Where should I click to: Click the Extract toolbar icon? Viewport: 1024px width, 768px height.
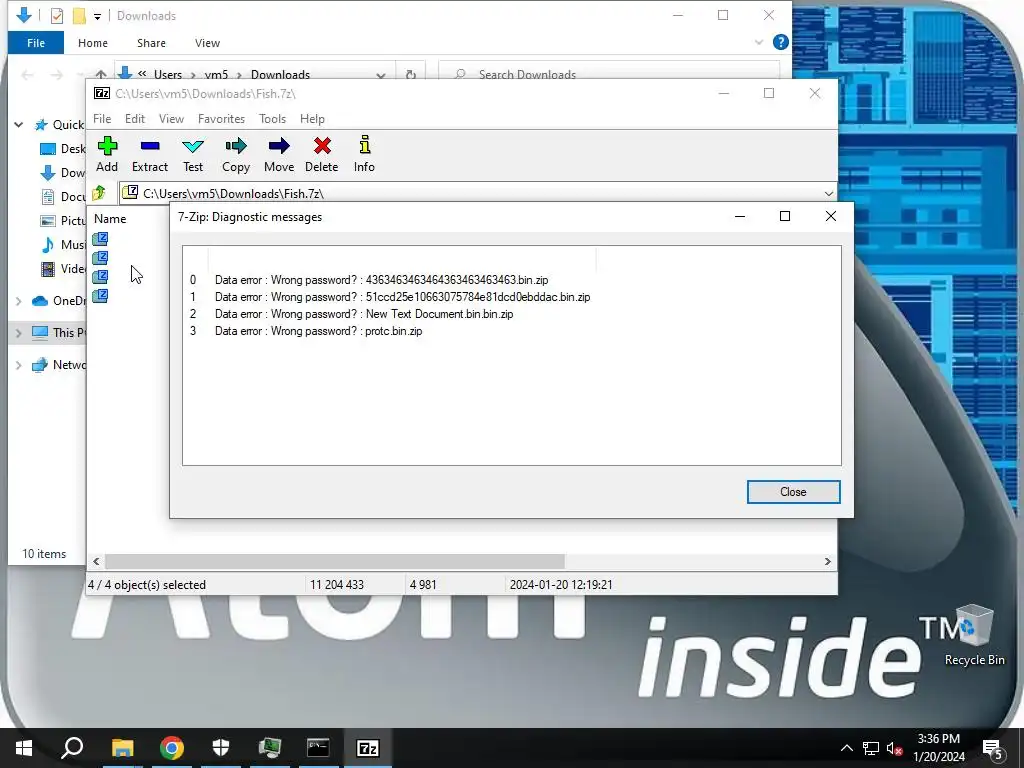[x=150, y=155]
